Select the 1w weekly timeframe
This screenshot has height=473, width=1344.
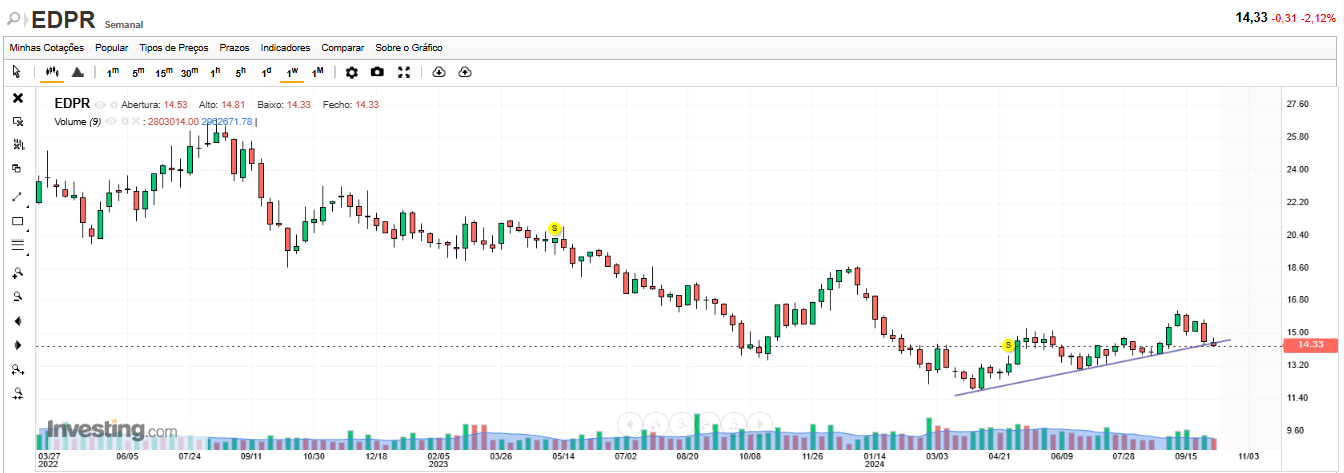(x=292, y=72)
